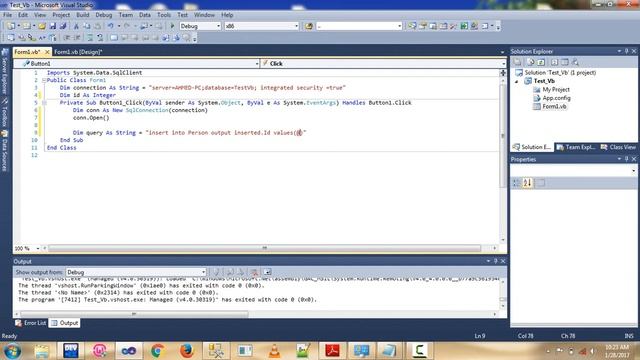Screen dimensions: 640x360
Task: Click Show All Files icon in Solution Explorer
Action: click(531, 62)
